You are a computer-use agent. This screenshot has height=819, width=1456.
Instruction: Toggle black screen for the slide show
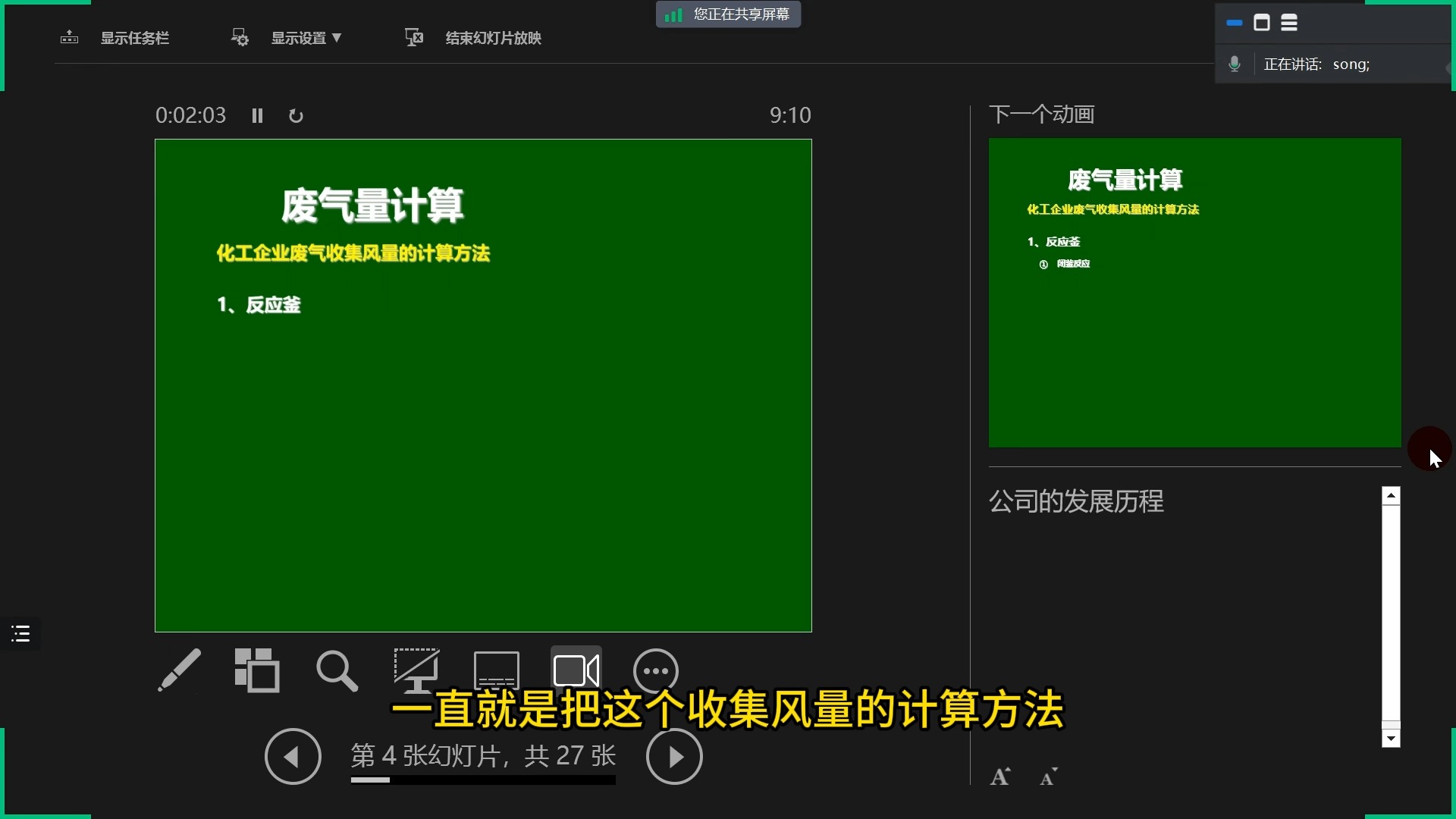[x=416, y=670]
